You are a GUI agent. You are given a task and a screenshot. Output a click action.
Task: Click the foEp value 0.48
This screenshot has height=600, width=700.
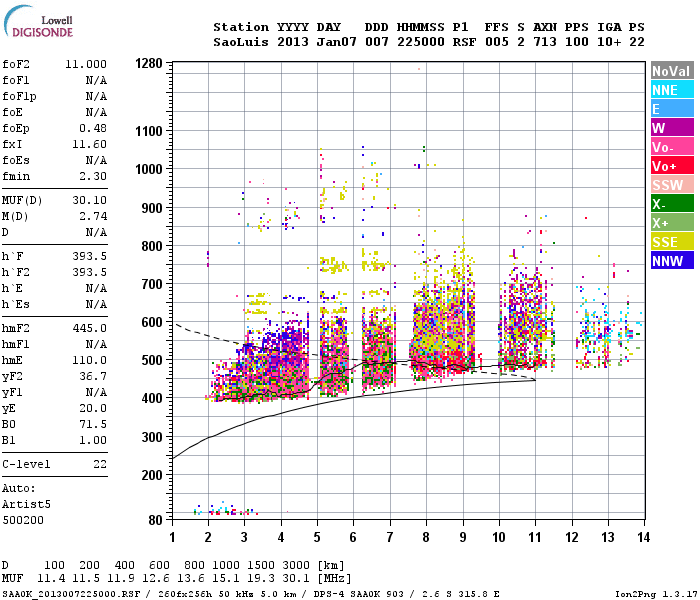coord(93,128)
